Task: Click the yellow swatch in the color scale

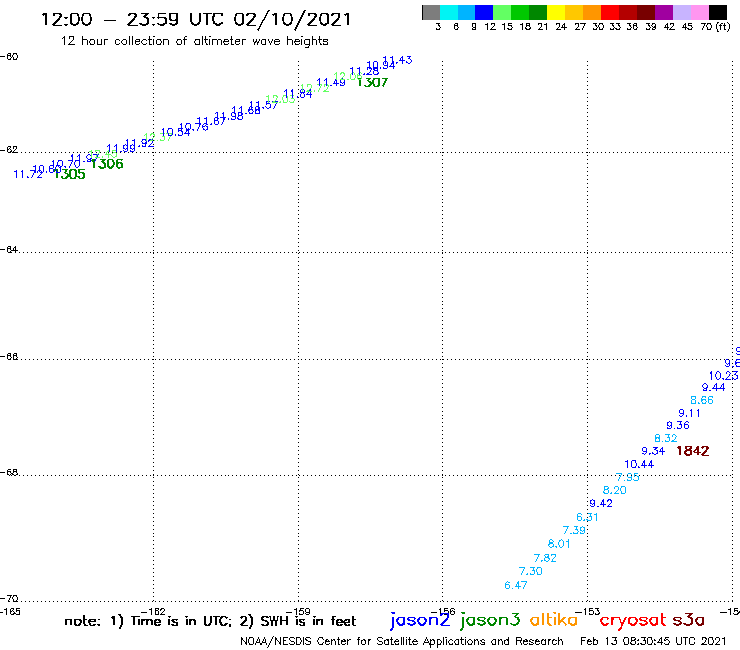Action: pyautogui.click(x=556, y=12)
